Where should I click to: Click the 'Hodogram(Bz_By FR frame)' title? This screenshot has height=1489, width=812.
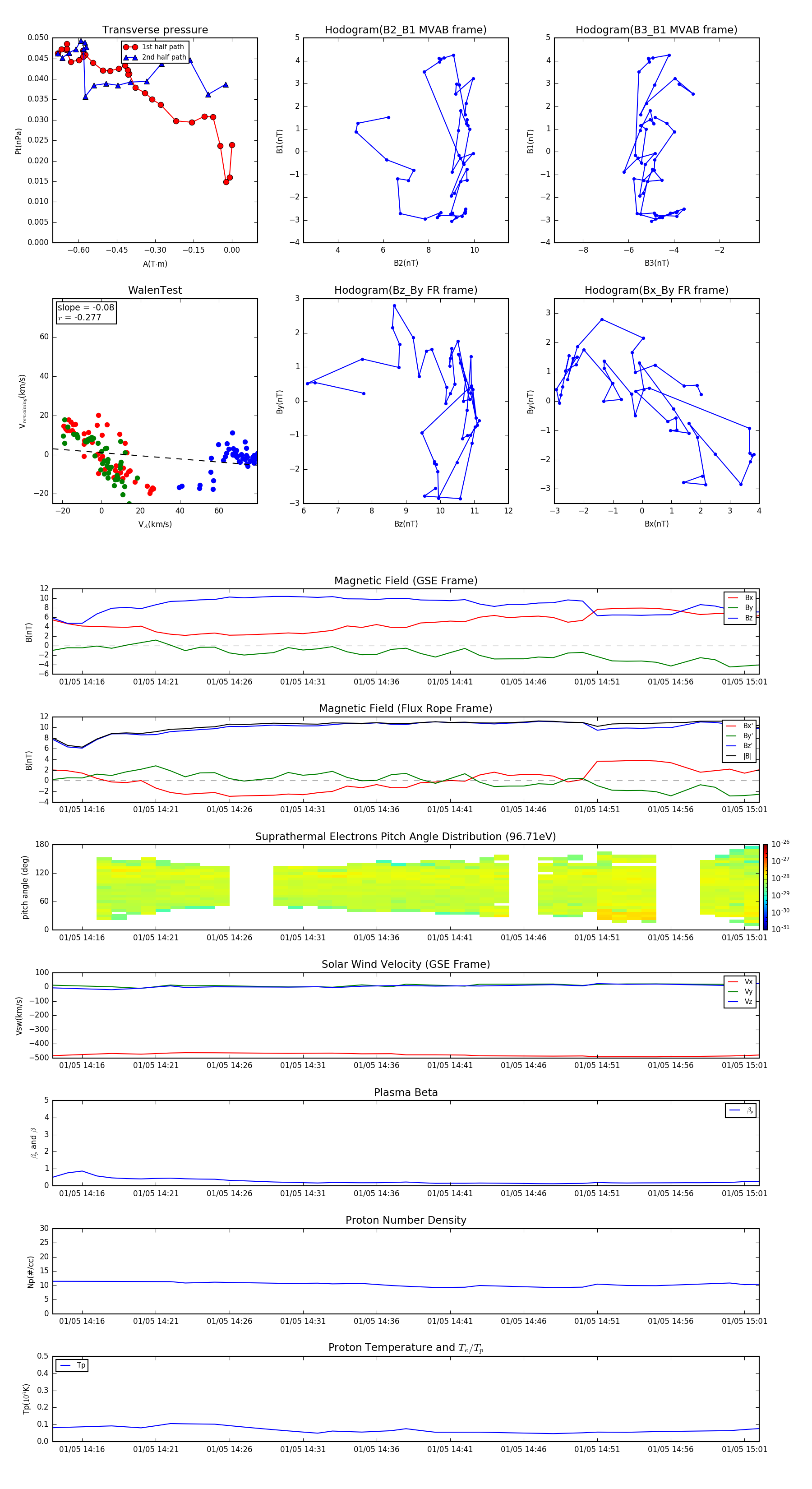click(406, 290)
